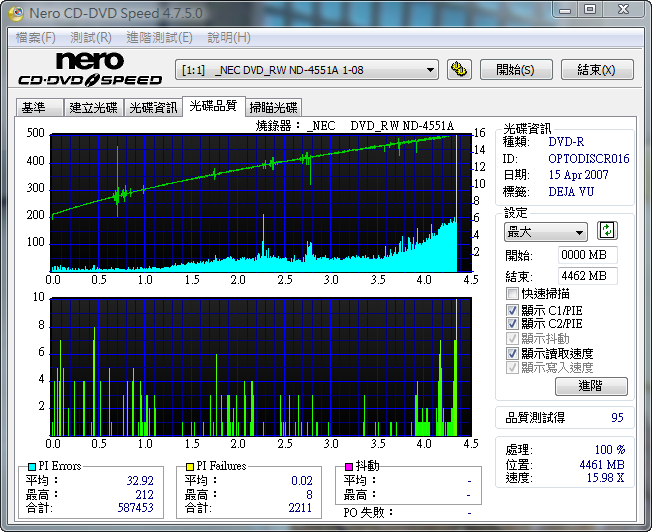Image resolution: width=652 pixels, height=532 pixels.
Task: Click the speed value 15.98 X
Action: pyautogui.click(x=605, y=478)
